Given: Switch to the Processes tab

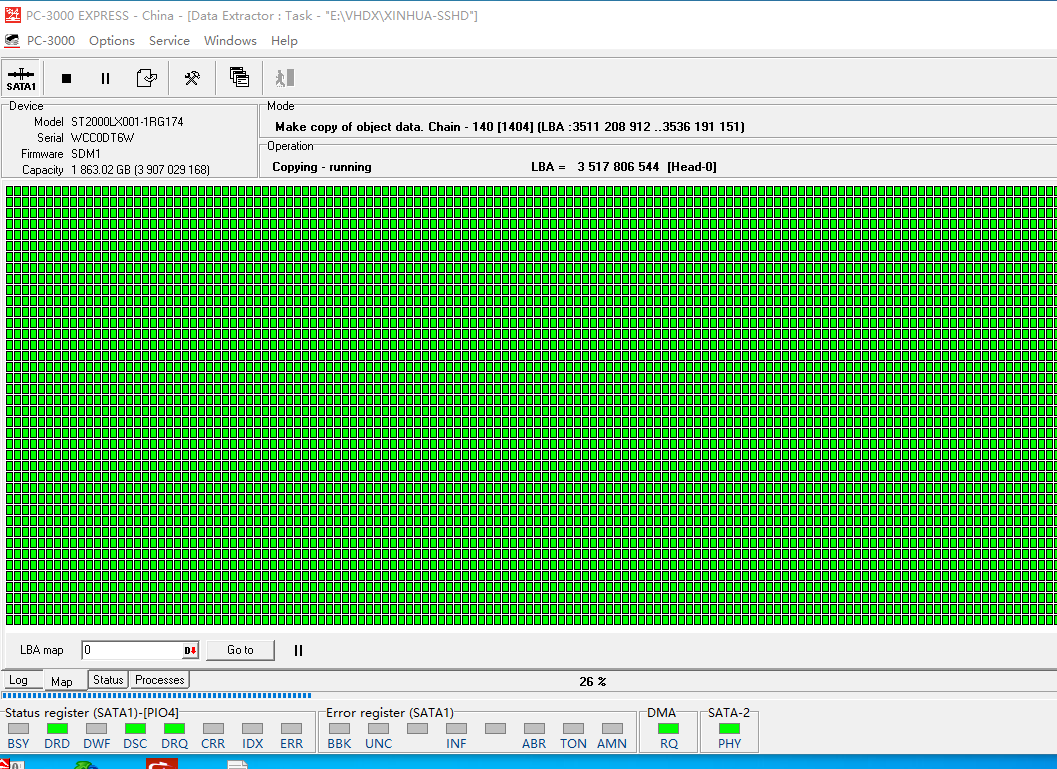Looking at the screenshot, I should click(x=158, y=679).
